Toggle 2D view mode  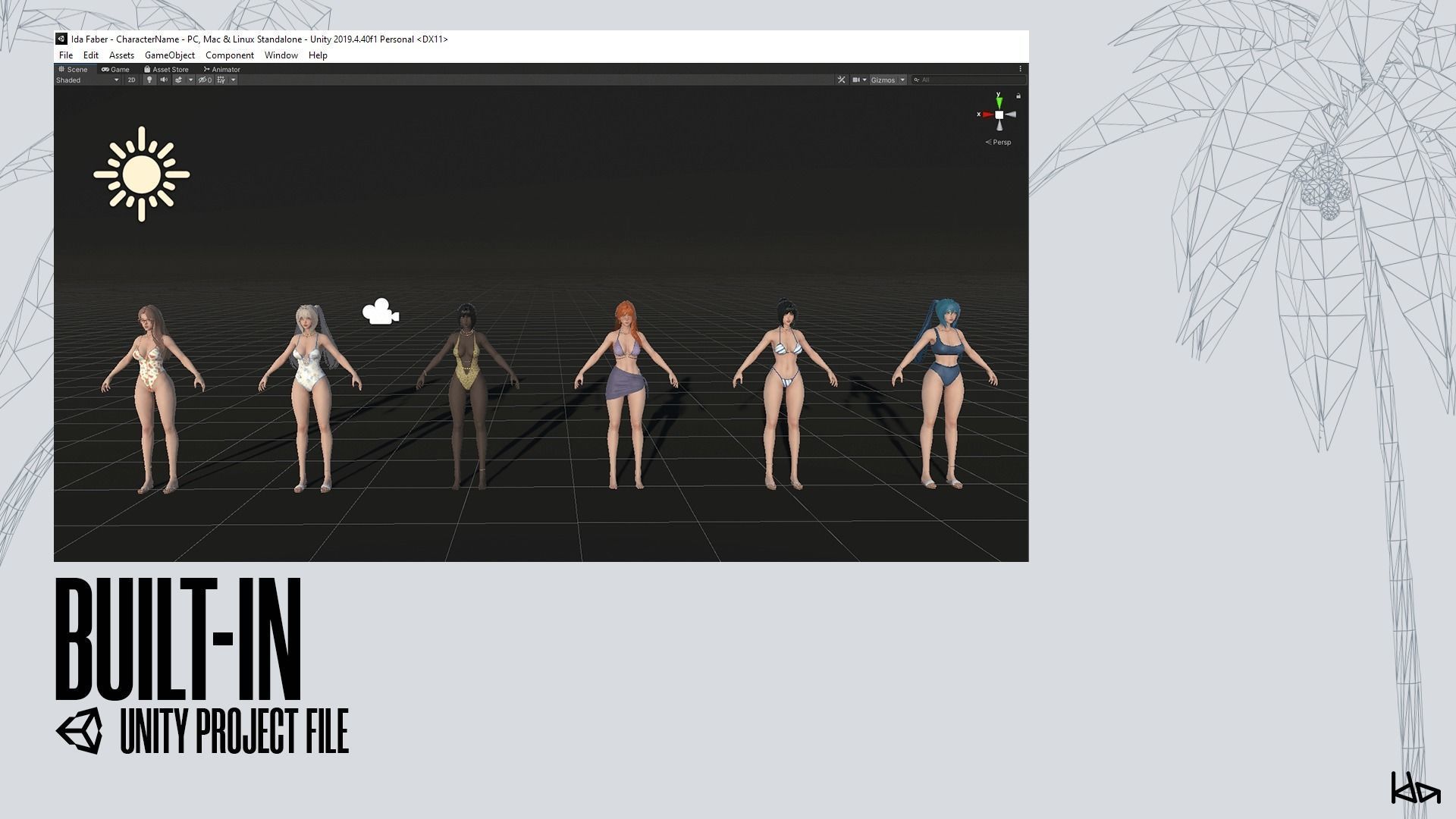click(131, 80)
